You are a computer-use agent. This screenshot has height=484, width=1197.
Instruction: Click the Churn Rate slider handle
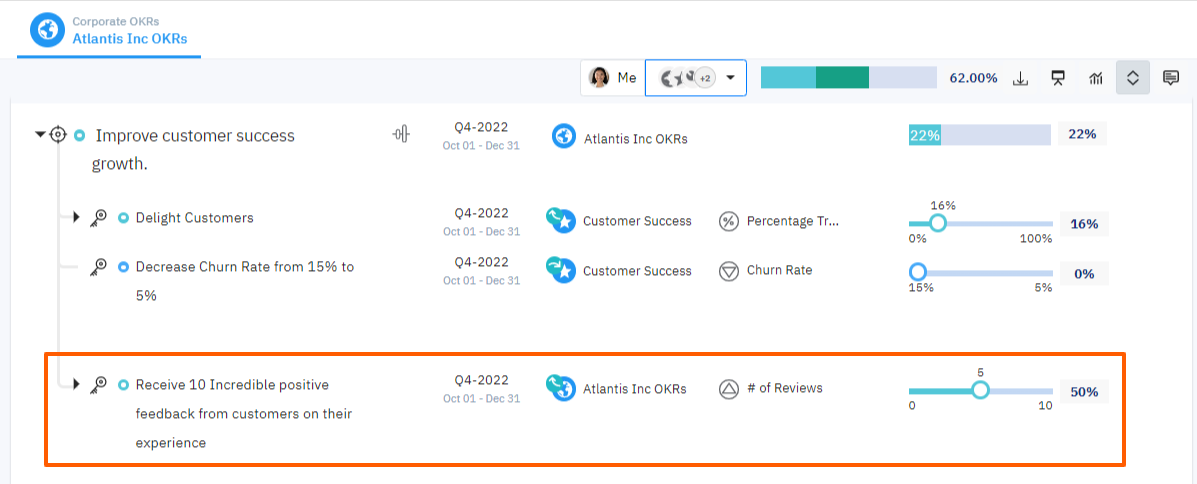[918, 272]
